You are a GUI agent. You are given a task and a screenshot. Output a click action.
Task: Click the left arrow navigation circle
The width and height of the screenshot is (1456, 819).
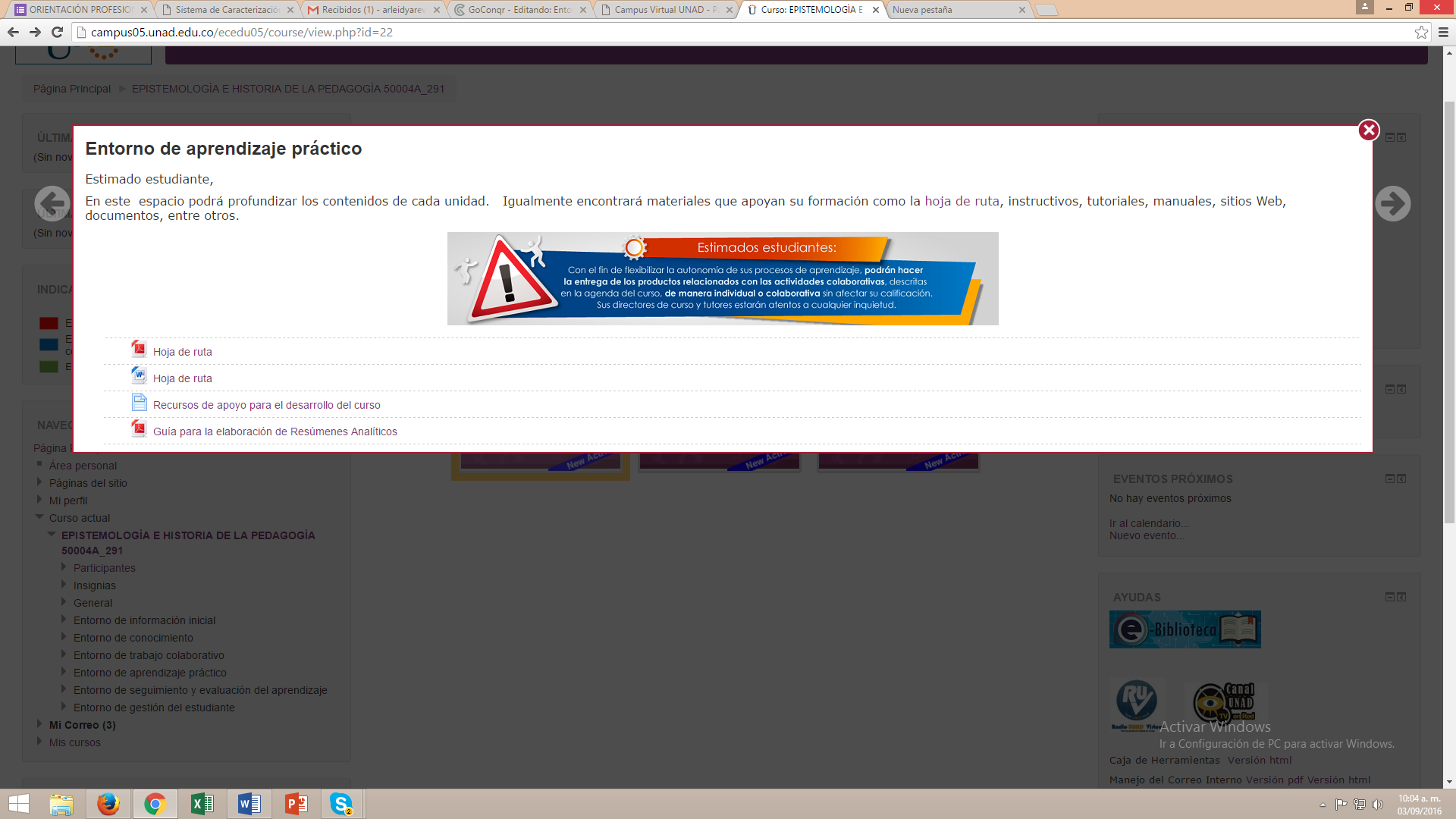52,203
